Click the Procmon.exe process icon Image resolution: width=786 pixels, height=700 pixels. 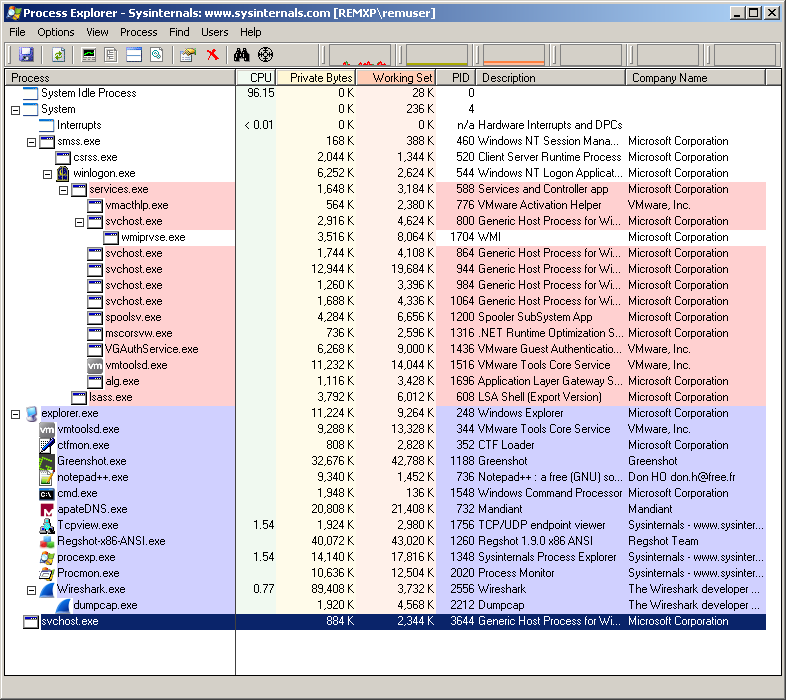(47, 574)
